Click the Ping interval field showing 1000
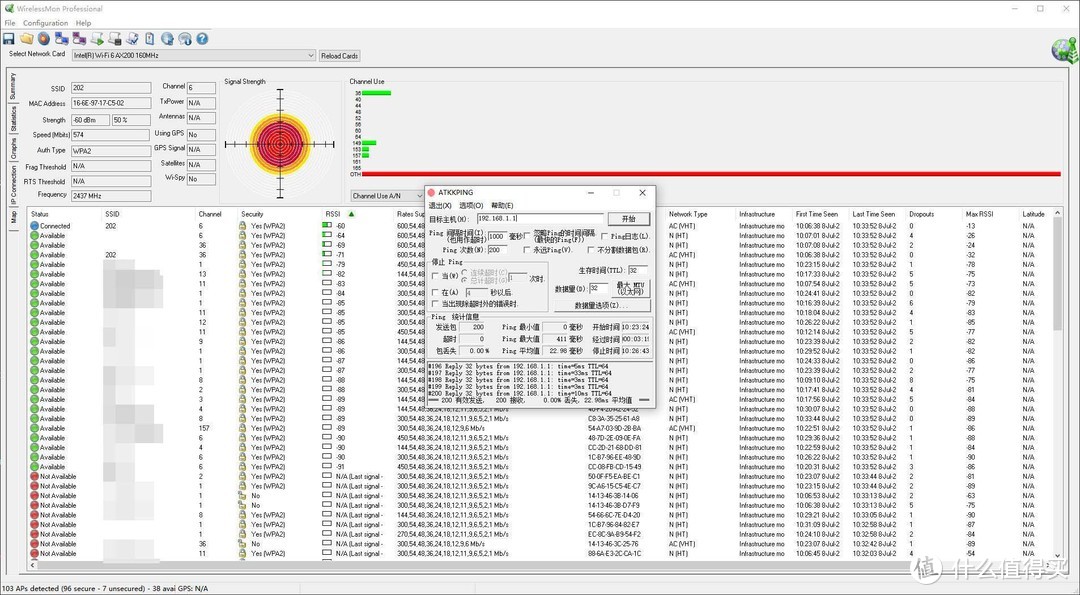This screenshot has width=1080, height=595. (x=497, y=236)
